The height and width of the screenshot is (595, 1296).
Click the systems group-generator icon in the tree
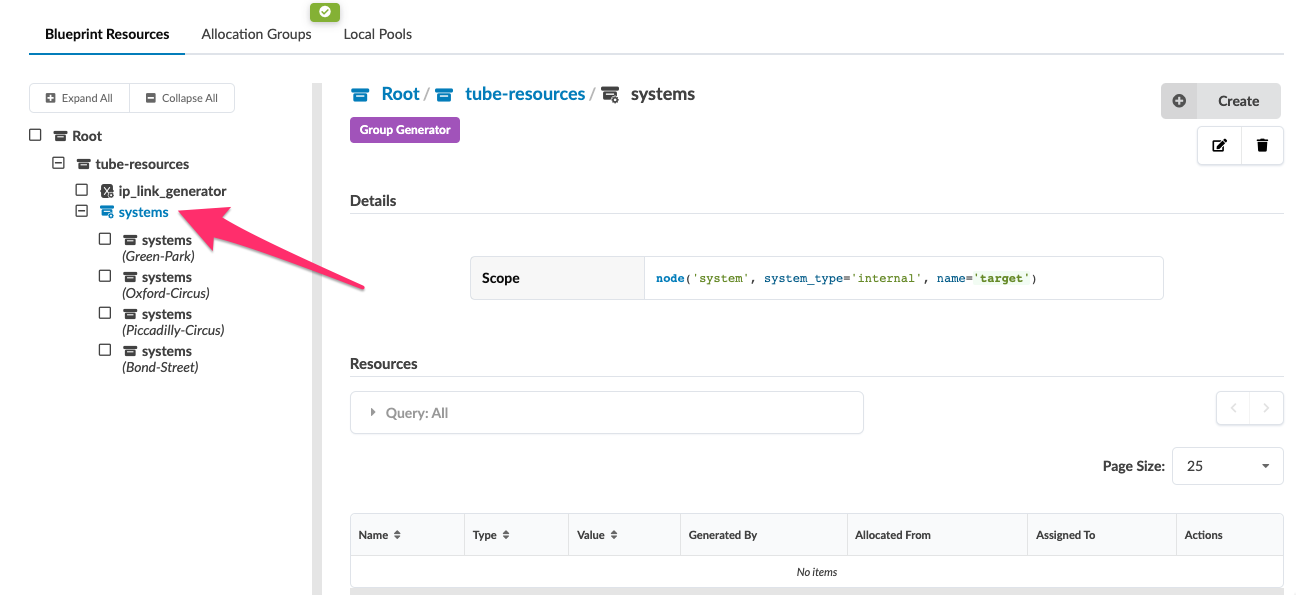pyautogui.click(x=106, y=211)
